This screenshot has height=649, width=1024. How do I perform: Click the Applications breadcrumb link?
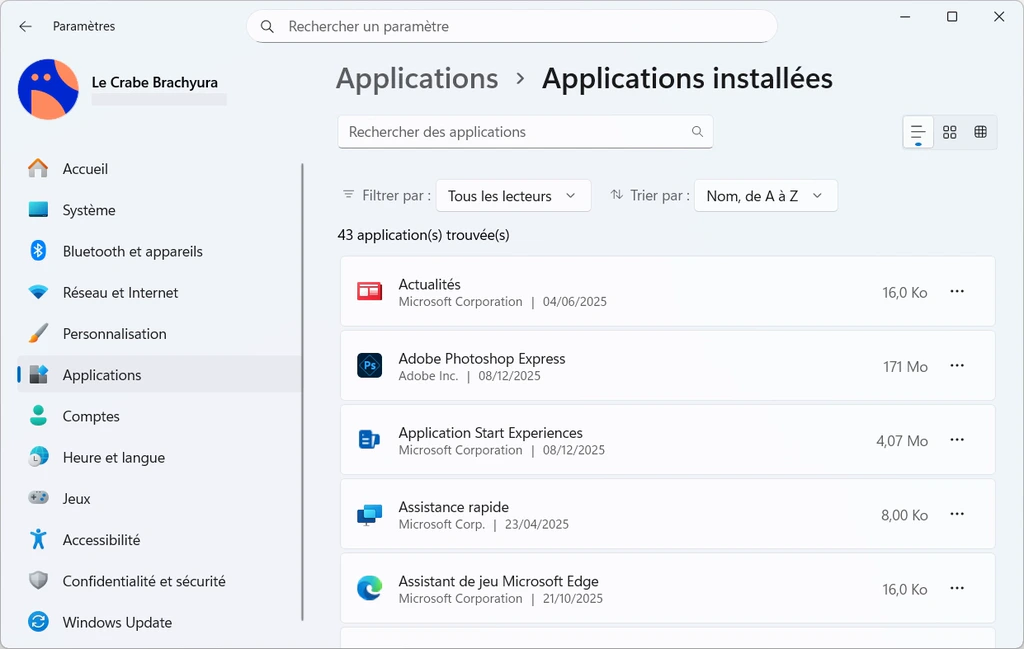[x=417, y=78]
